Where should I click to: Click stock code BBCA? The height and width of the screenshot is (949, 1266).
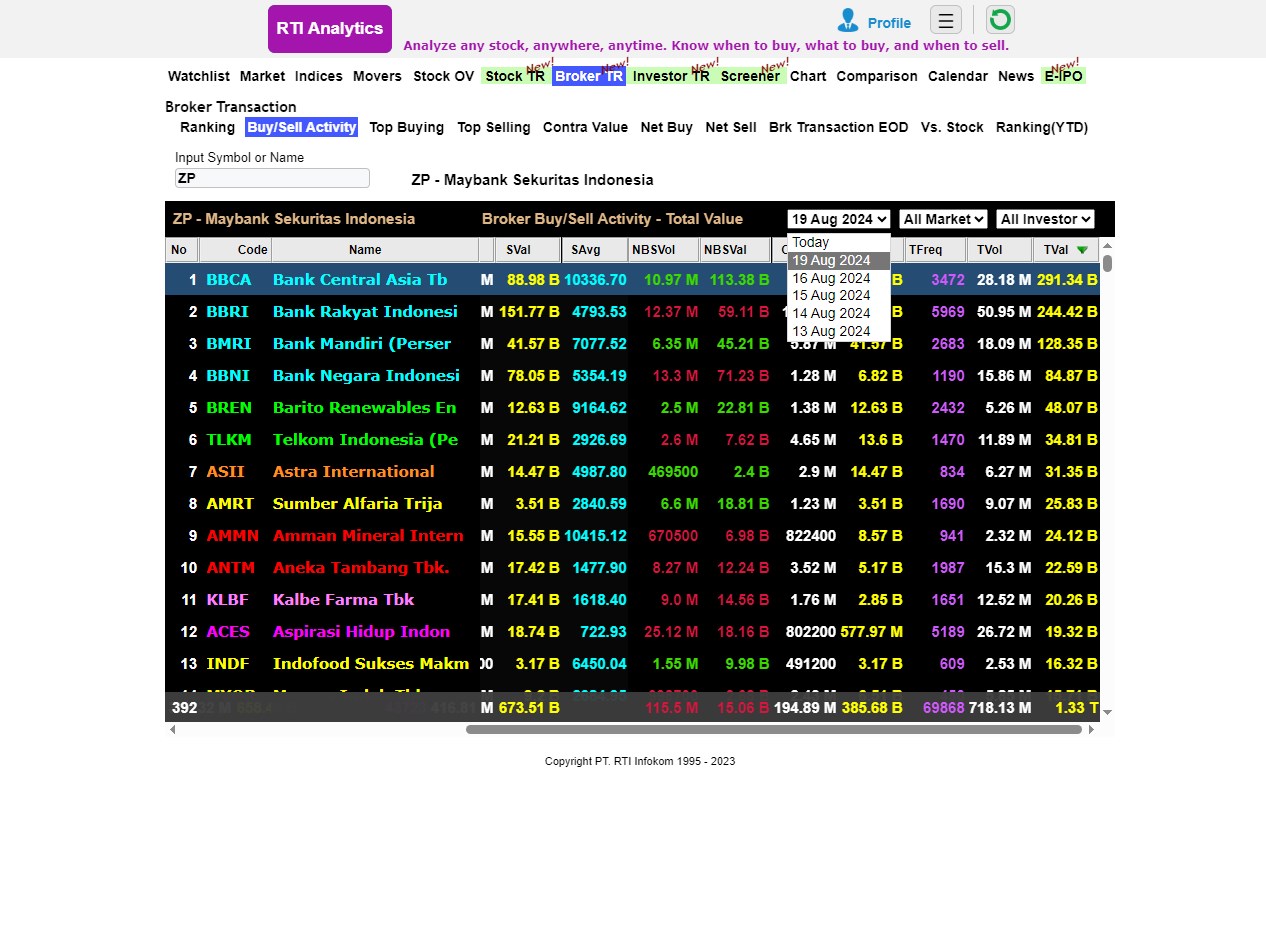[x=229, y=280]
